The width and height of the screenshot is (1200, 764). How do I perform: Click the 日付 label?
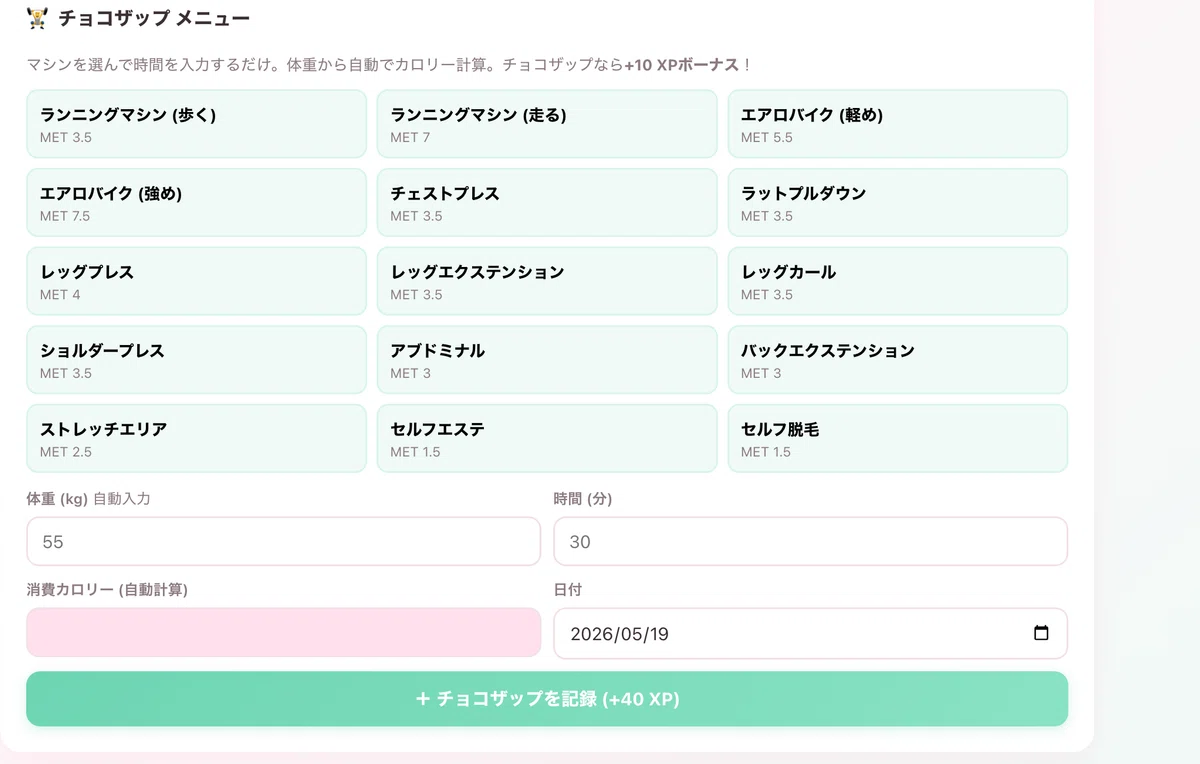pos(568,590)
